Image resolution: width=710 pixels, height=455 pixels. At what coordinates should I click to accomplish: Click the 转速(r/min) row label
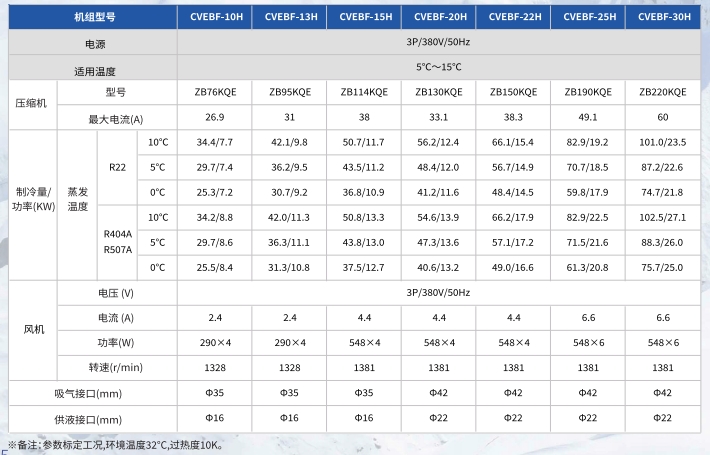pyautogui.click(x=116, y=367)
